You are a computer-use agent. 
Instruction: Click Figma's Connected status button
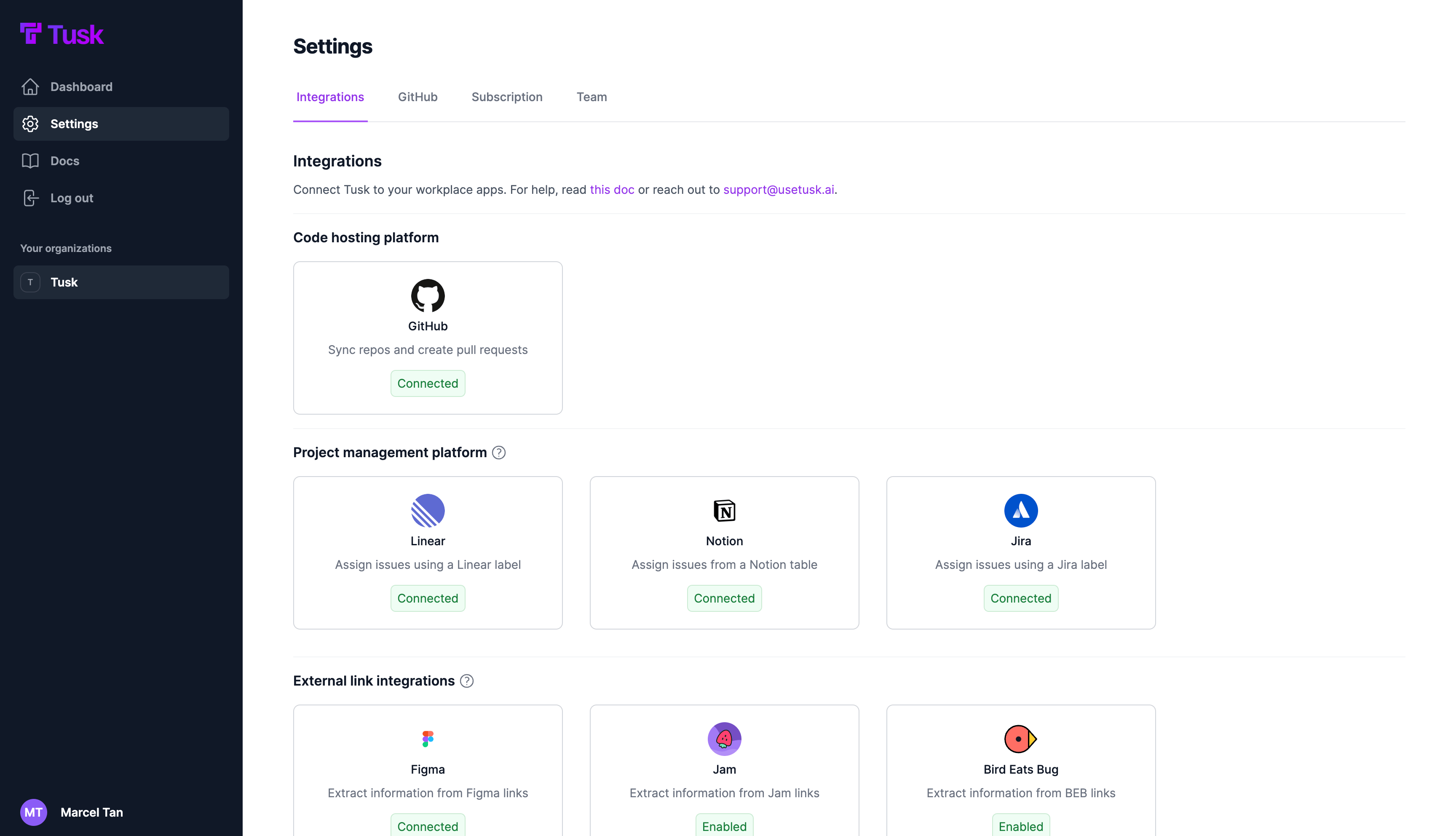tap(428, 825)
